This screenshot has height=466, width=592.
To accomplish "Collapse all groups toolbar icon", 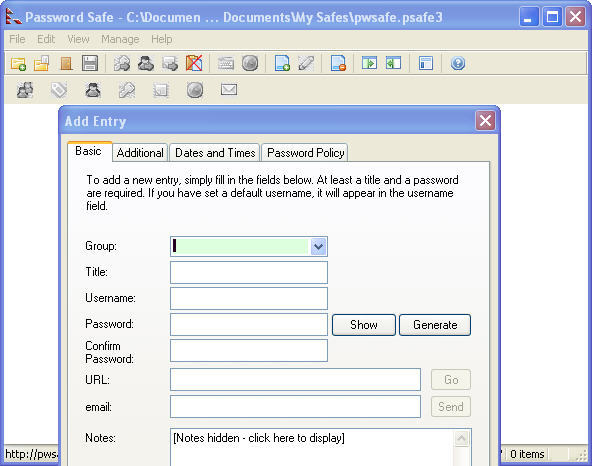I will [393, 63].
